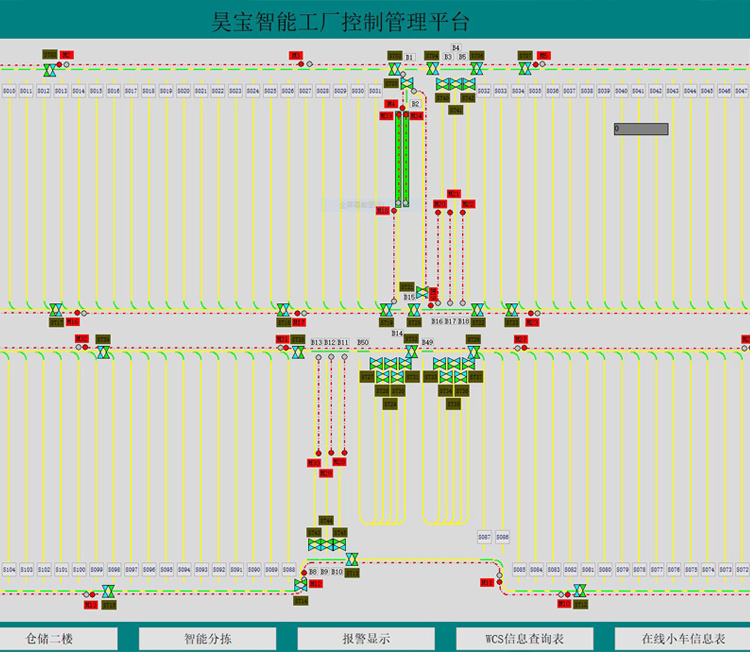
Task: Click the buffer point label B60
Action: [x=363, y=343]
